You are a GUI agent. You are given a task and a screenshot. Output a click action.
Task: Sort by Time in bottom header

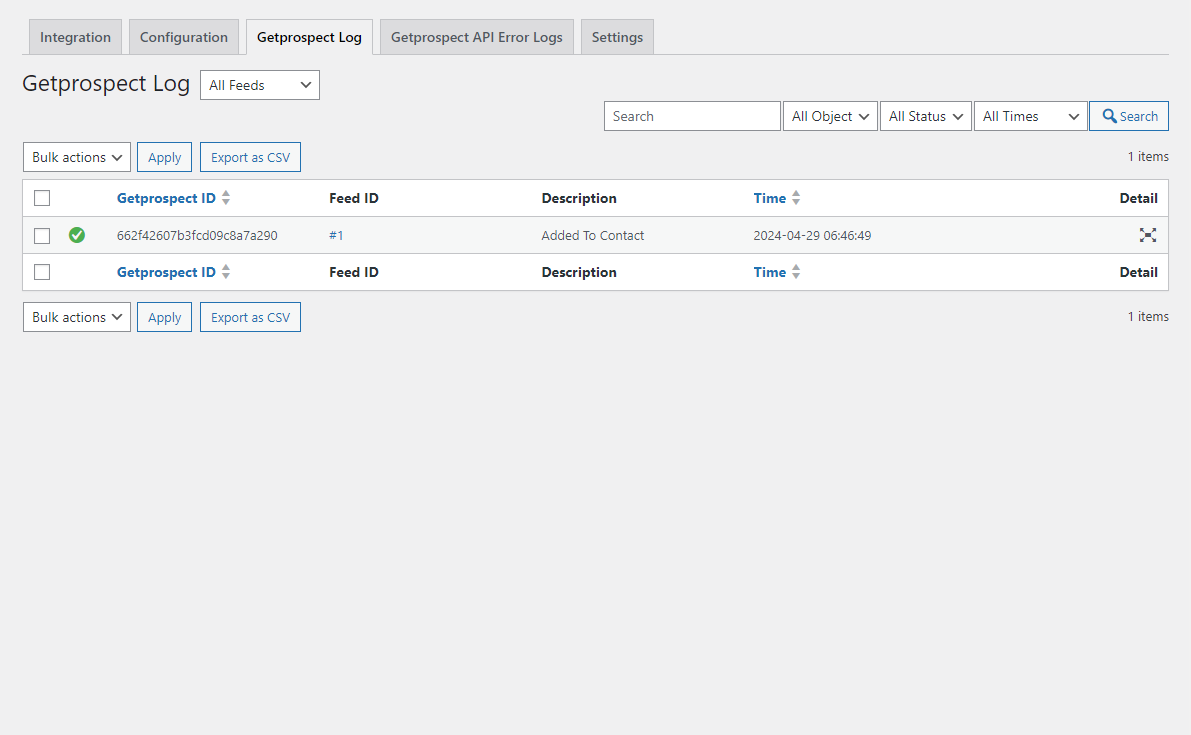[769, 272]
